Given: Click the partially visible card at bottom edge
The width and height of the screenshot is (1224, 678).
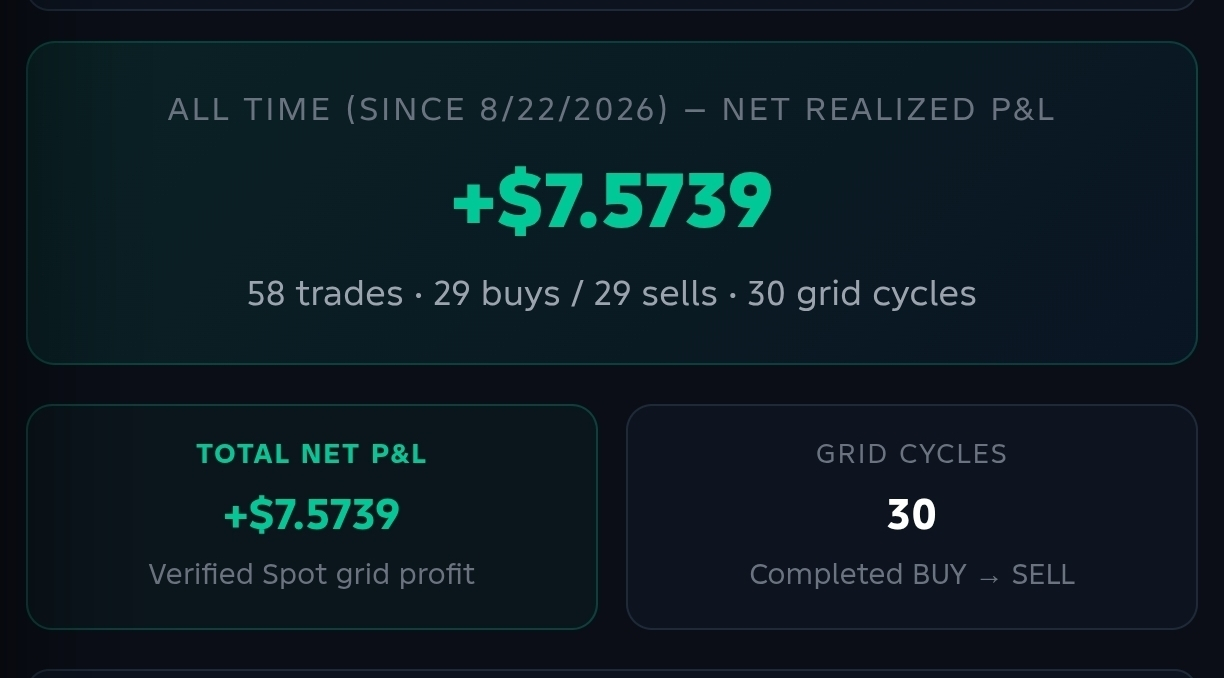Looking at the screenshot, I should 612,674.
